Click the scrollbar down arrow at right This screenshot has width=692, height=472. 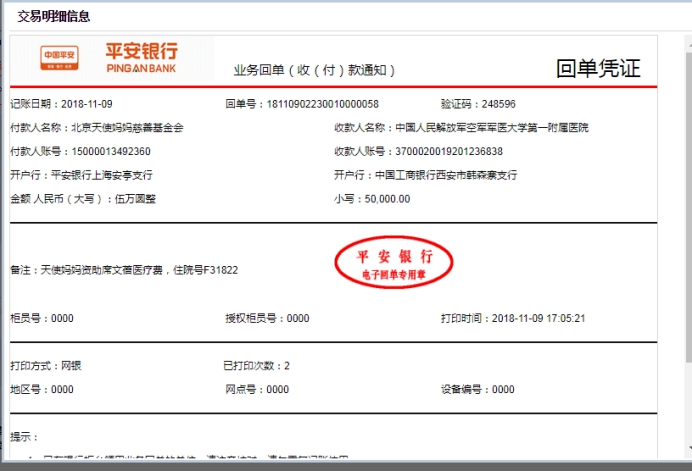(689, 448)
